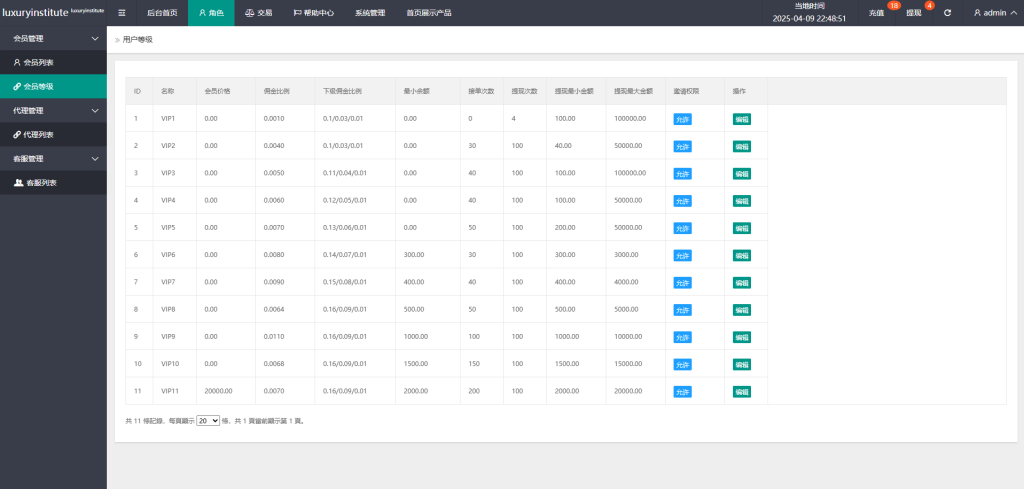Click the 提现最大金额 column header
The height and width of the screenshot is (489, 1024).
636,91
